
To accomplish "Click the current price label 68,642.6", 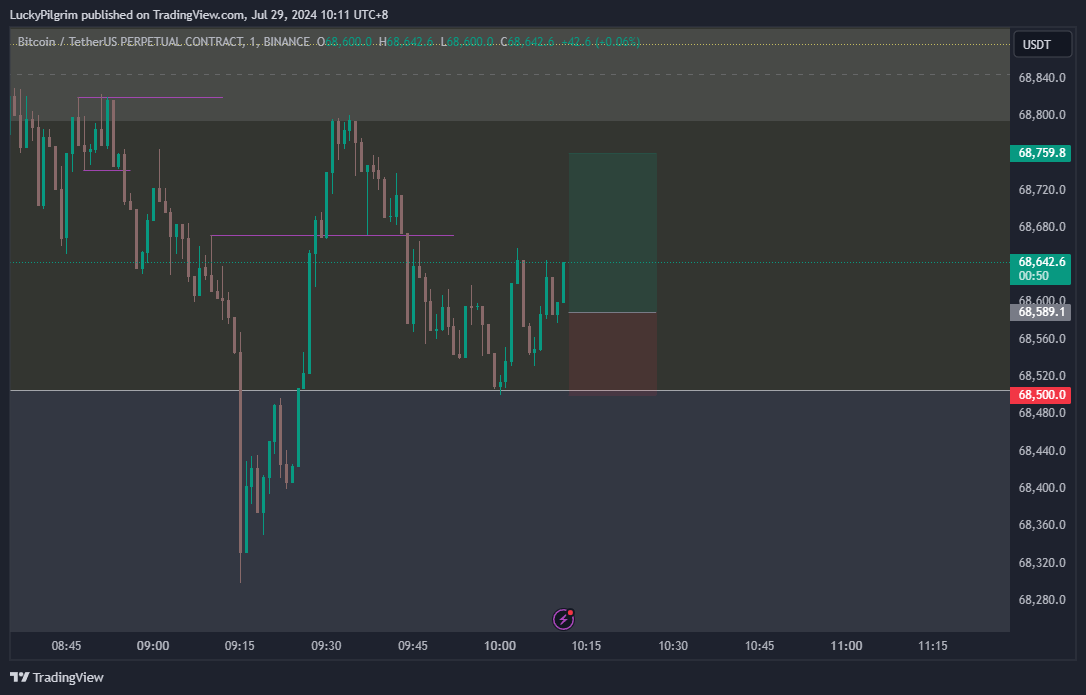I will click(x=1040, y=262).
